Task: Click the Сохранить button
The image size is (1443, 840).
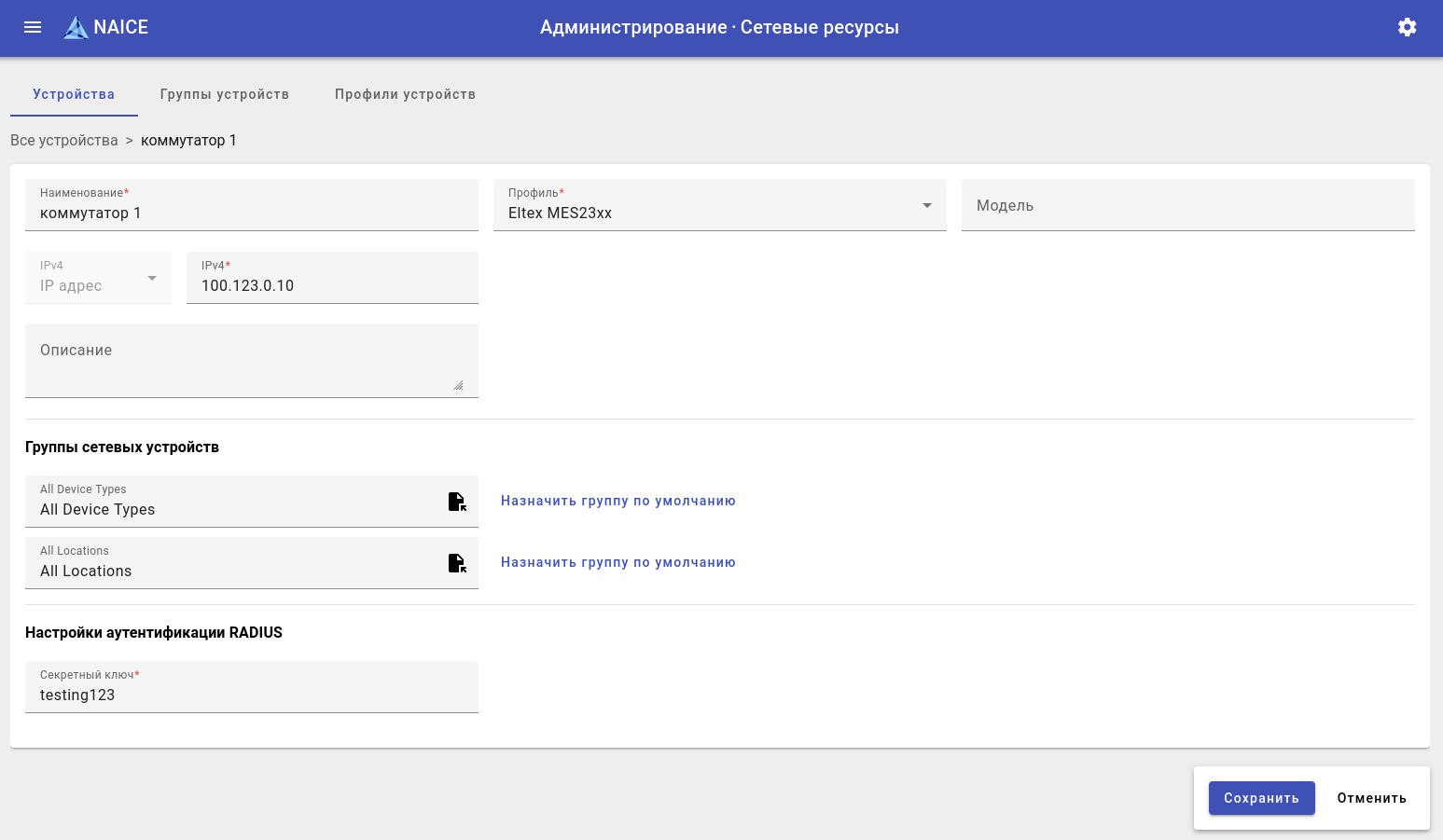Action: pos(1261,798)
